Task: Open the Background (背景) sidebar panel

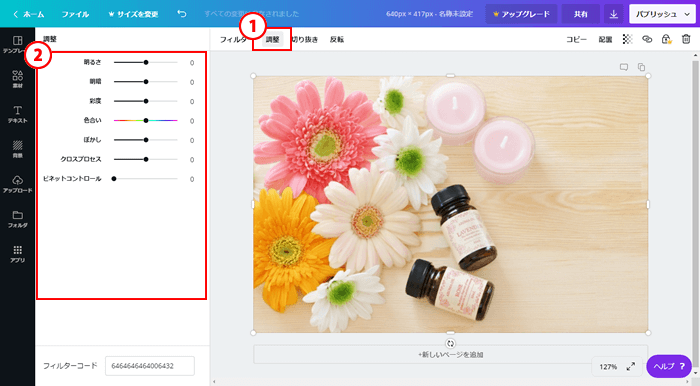Action: click(17, 149)
